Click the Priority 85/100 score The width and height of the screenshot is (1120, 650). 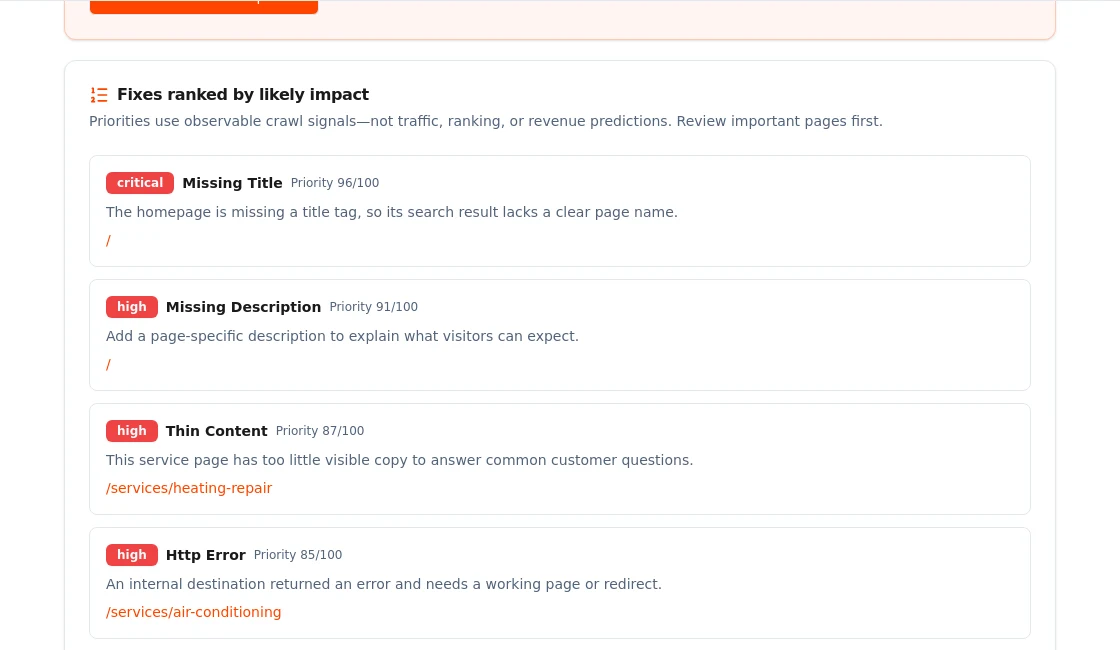(298, 555)
